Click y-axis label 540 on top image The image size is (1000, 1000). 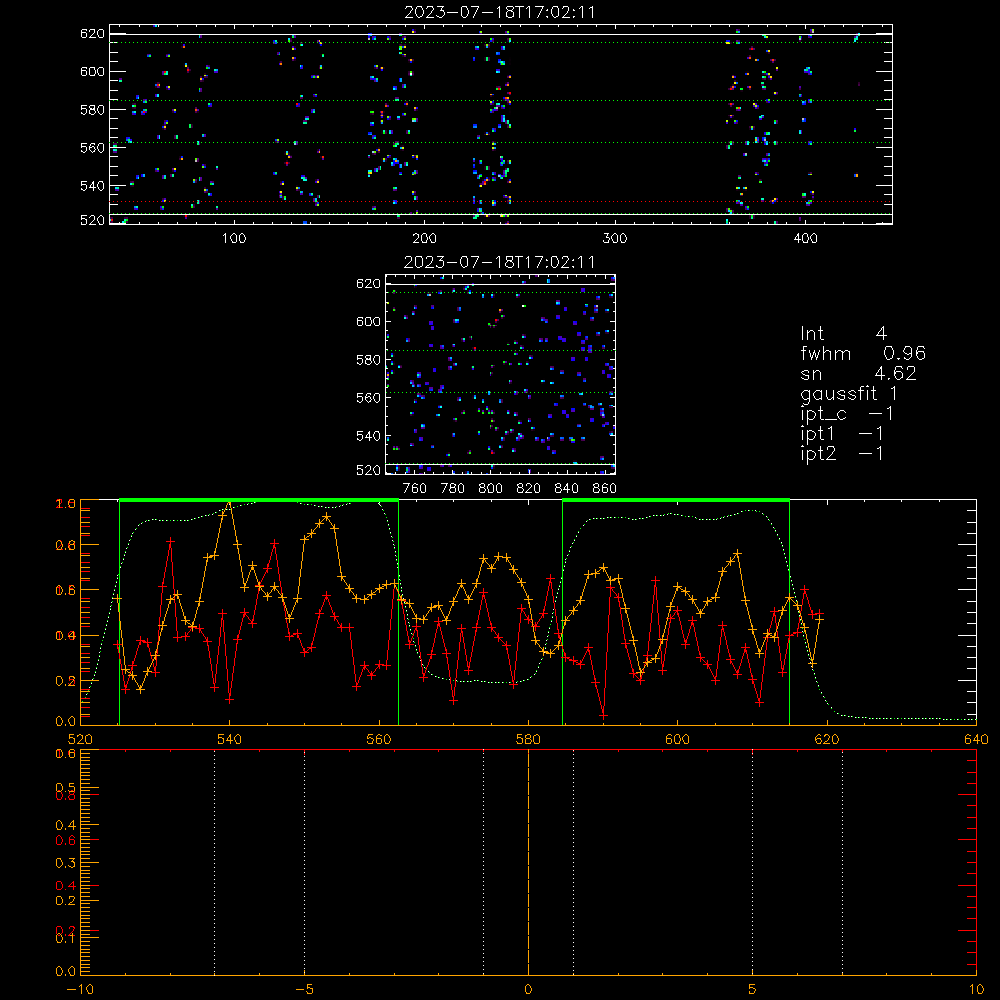tap(92, 186)
